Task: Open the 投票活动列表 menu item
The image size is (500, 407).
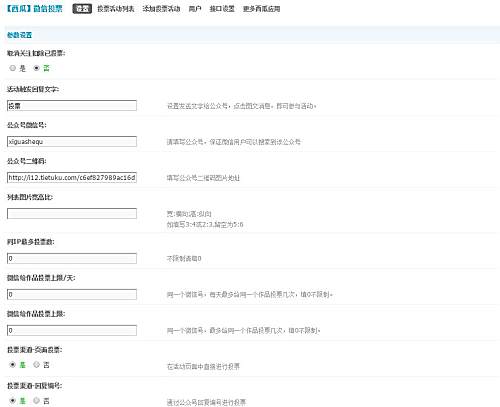Action: [116, 9]
